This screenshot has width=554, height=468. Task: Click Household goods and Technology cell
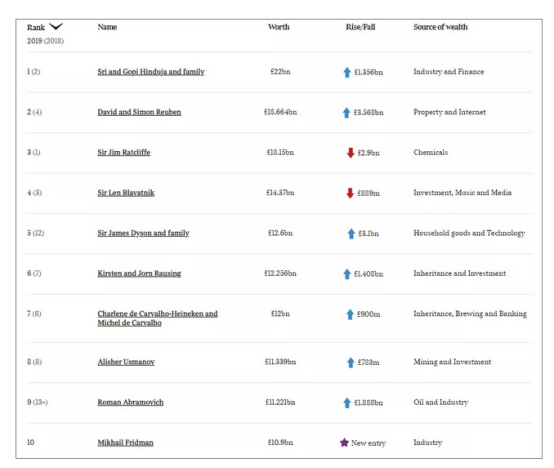[x=469, y=233]
